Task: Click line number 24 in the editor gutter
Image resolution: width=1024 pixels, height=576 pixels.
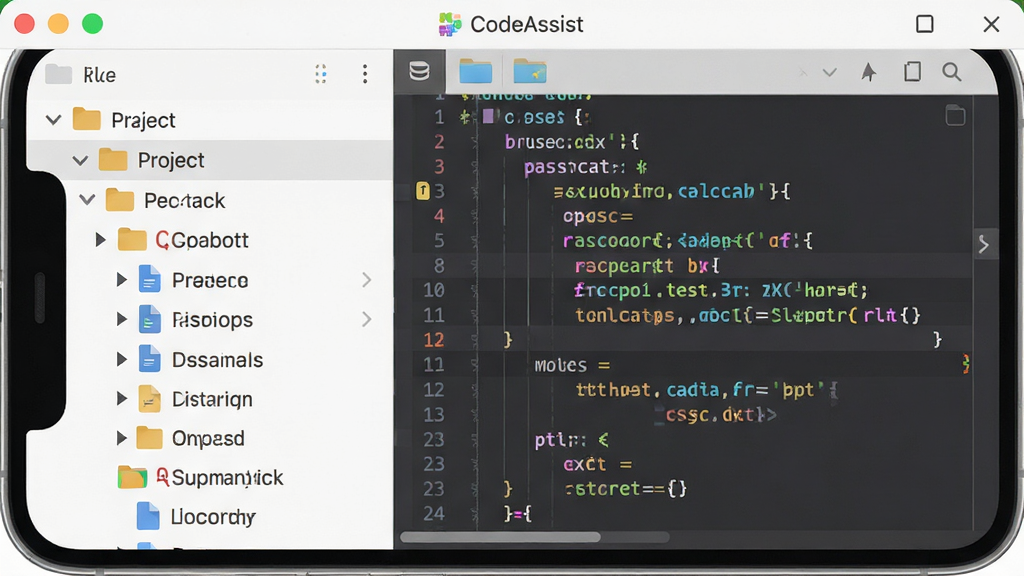Action: (434, 514)
